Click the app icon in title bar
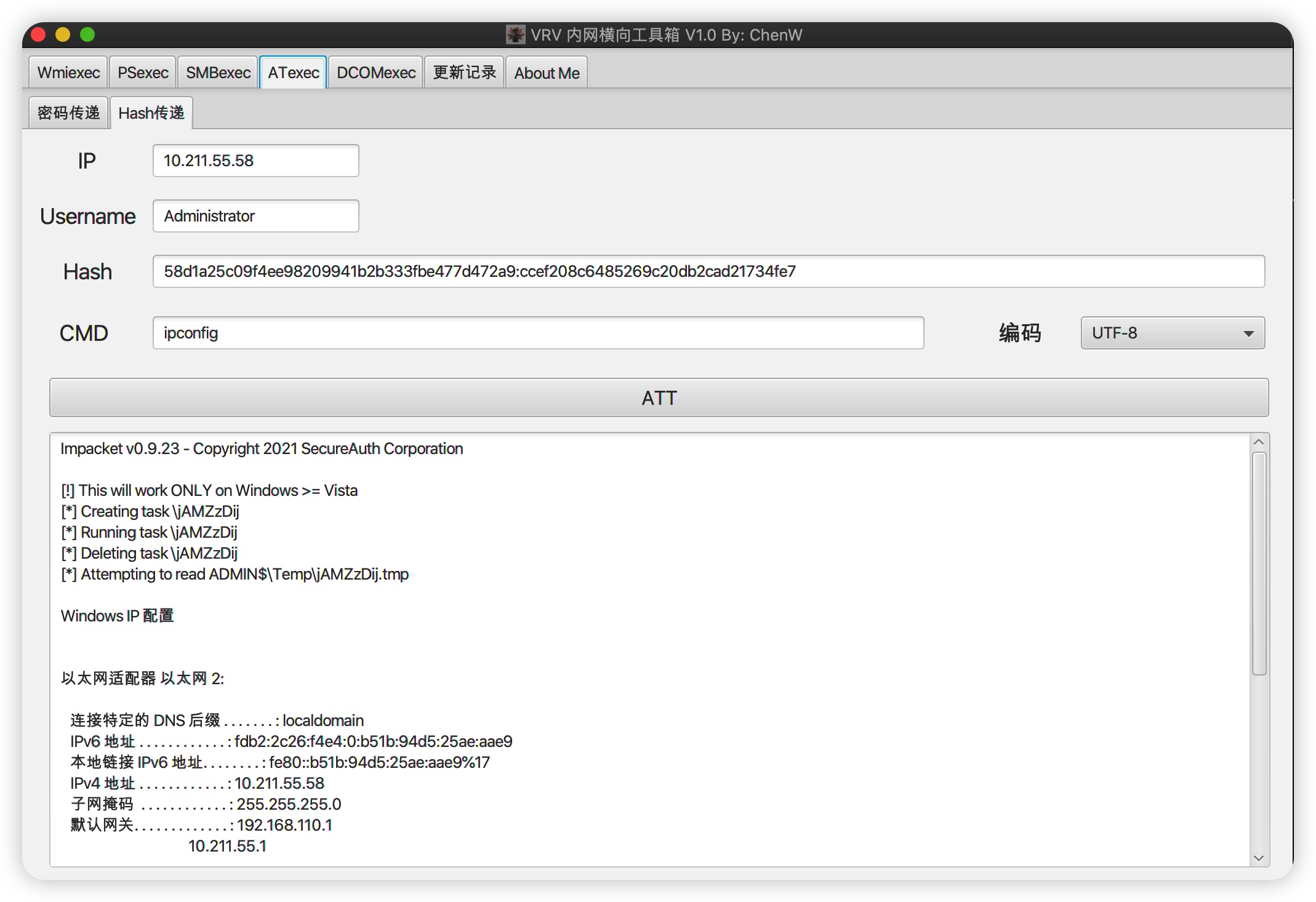The image size is (1316, 902). [x=515, y=34]
